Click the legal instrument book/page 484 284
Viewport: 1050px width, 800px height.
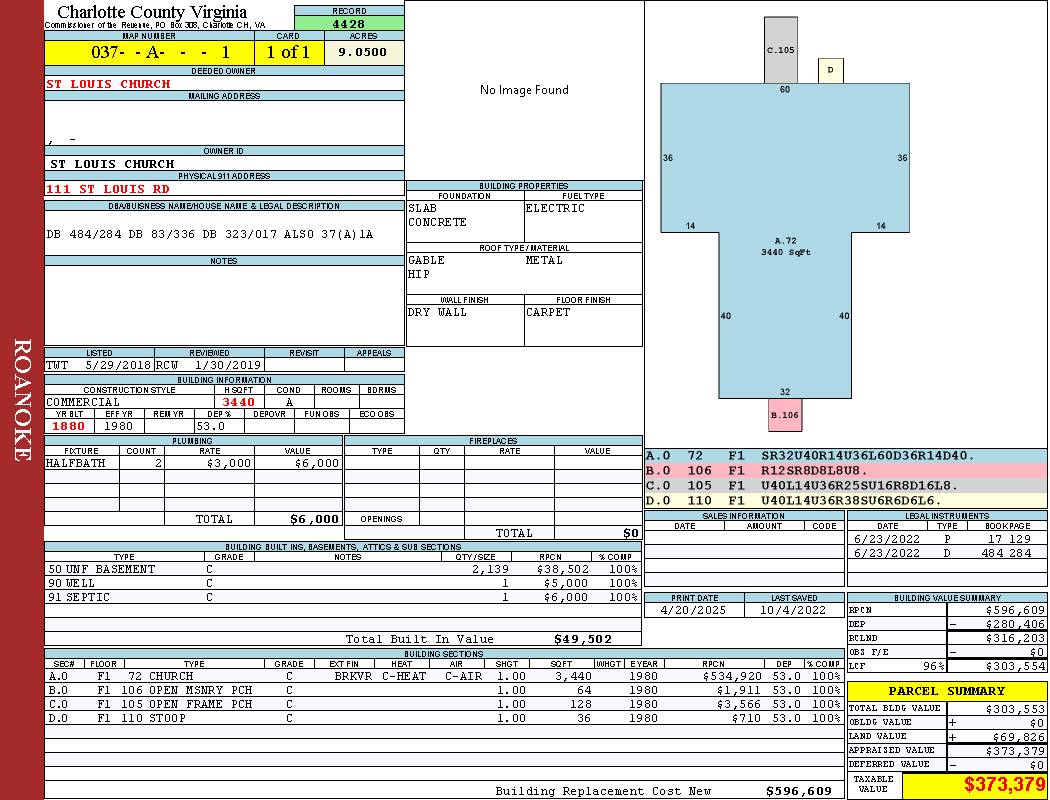tap(1006, 553)
